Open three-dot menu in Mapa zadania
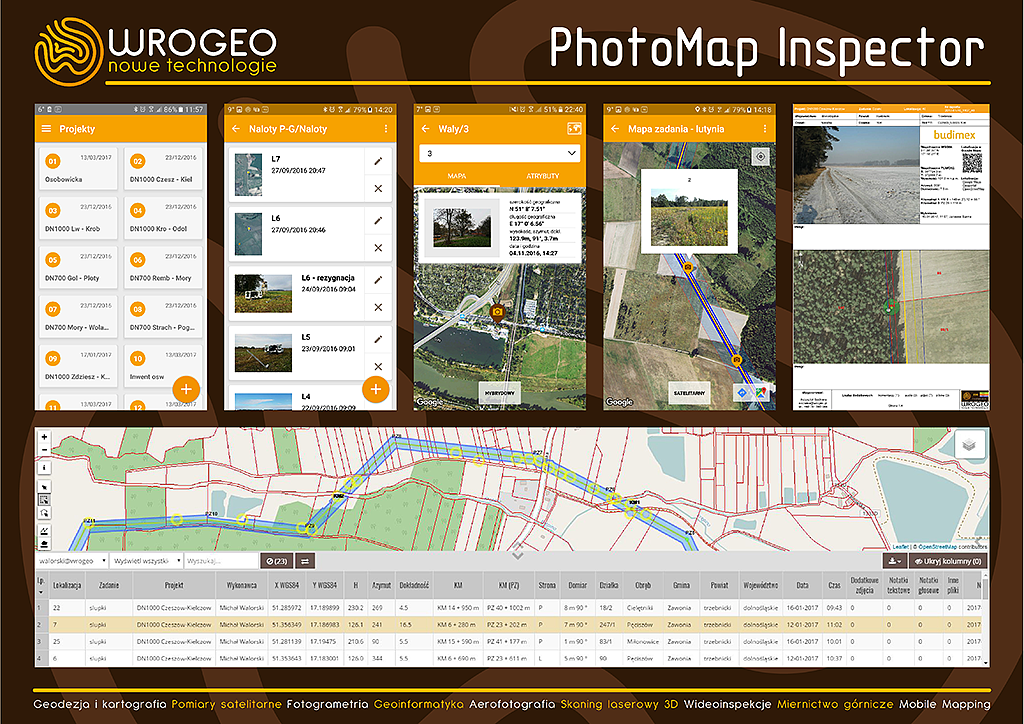 click(x=767, y=129)
